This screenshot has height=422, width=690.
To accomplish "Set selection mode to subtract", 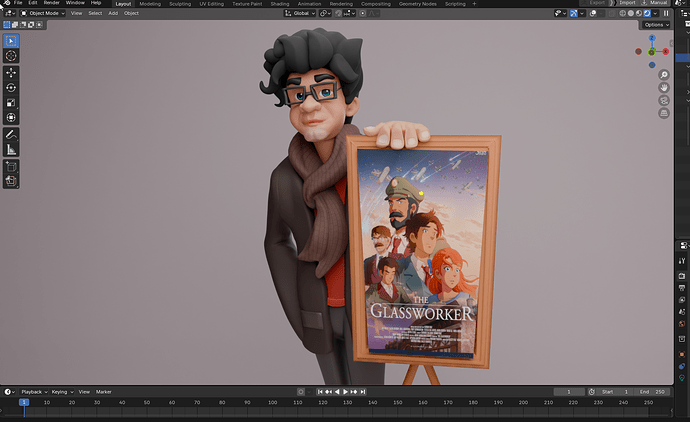I will click(23, 25).
